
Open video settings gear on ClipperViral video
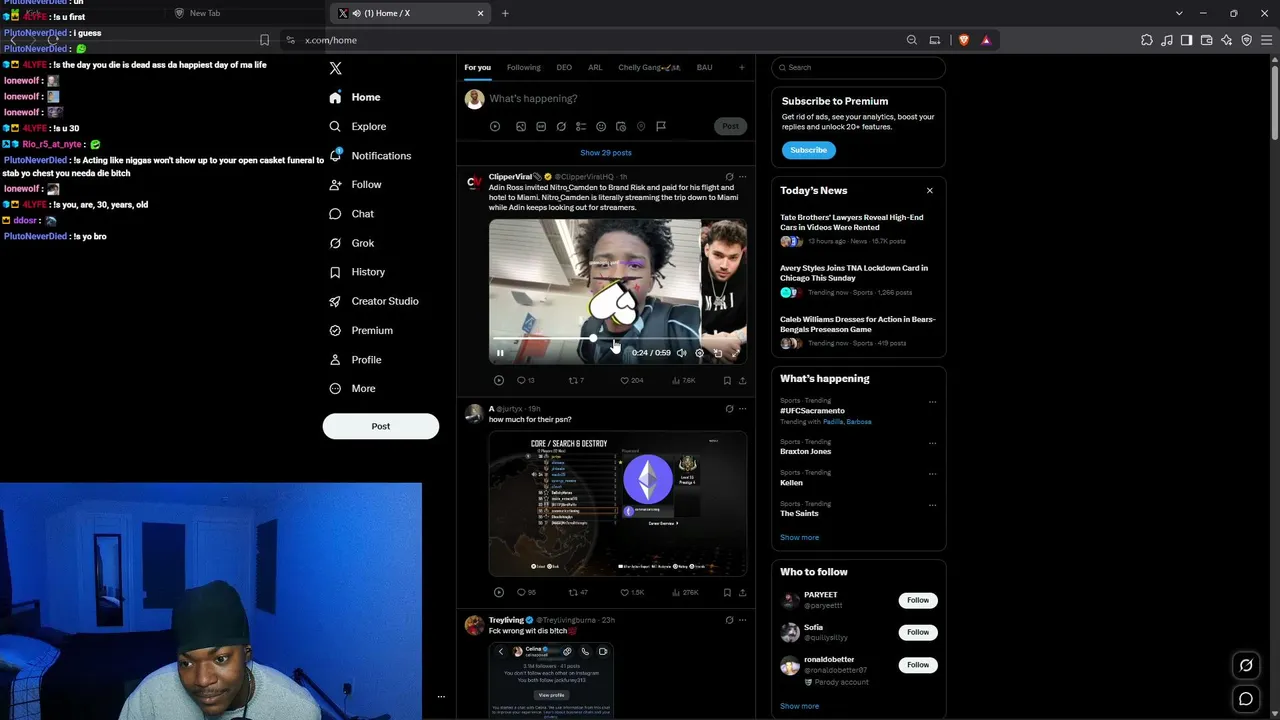[x=700, y=353]
